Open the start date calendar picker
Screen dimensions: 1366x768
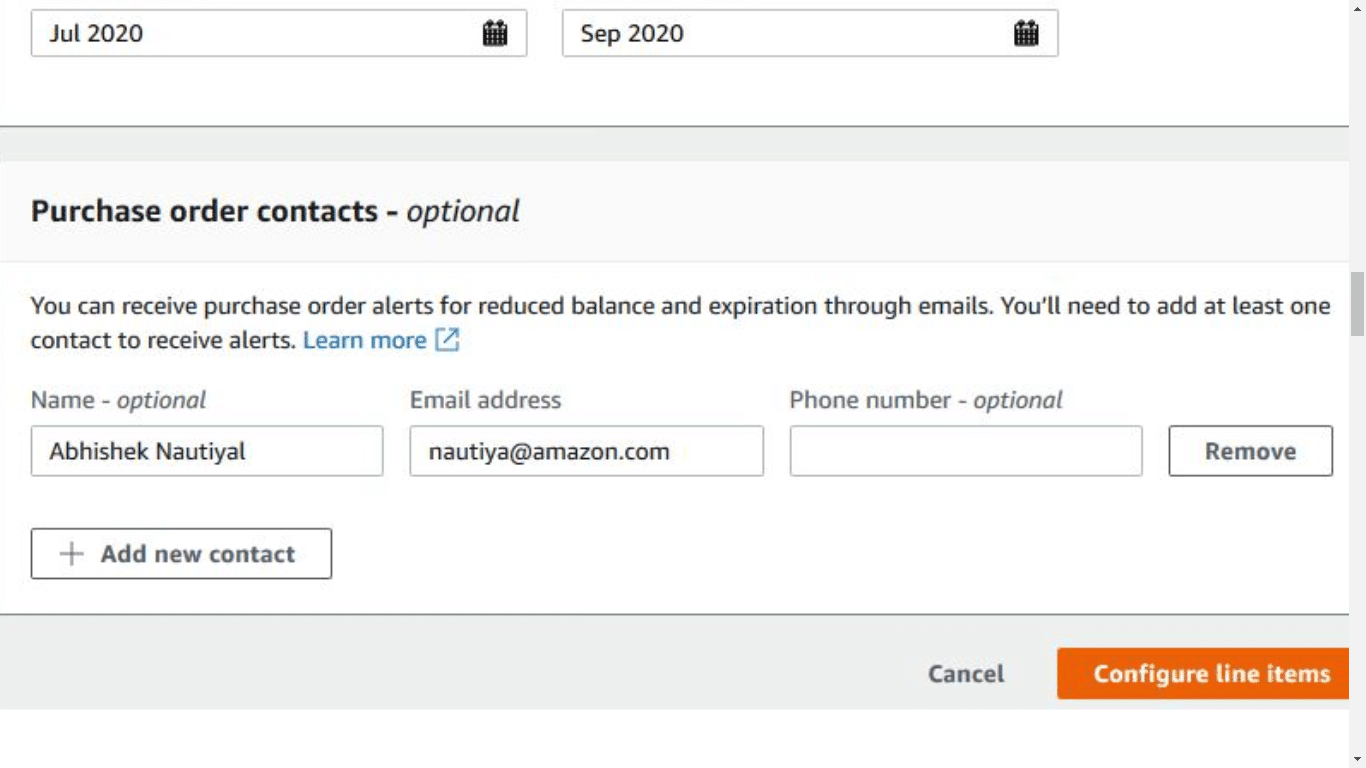pyautogui.click(x=497, y=33)
